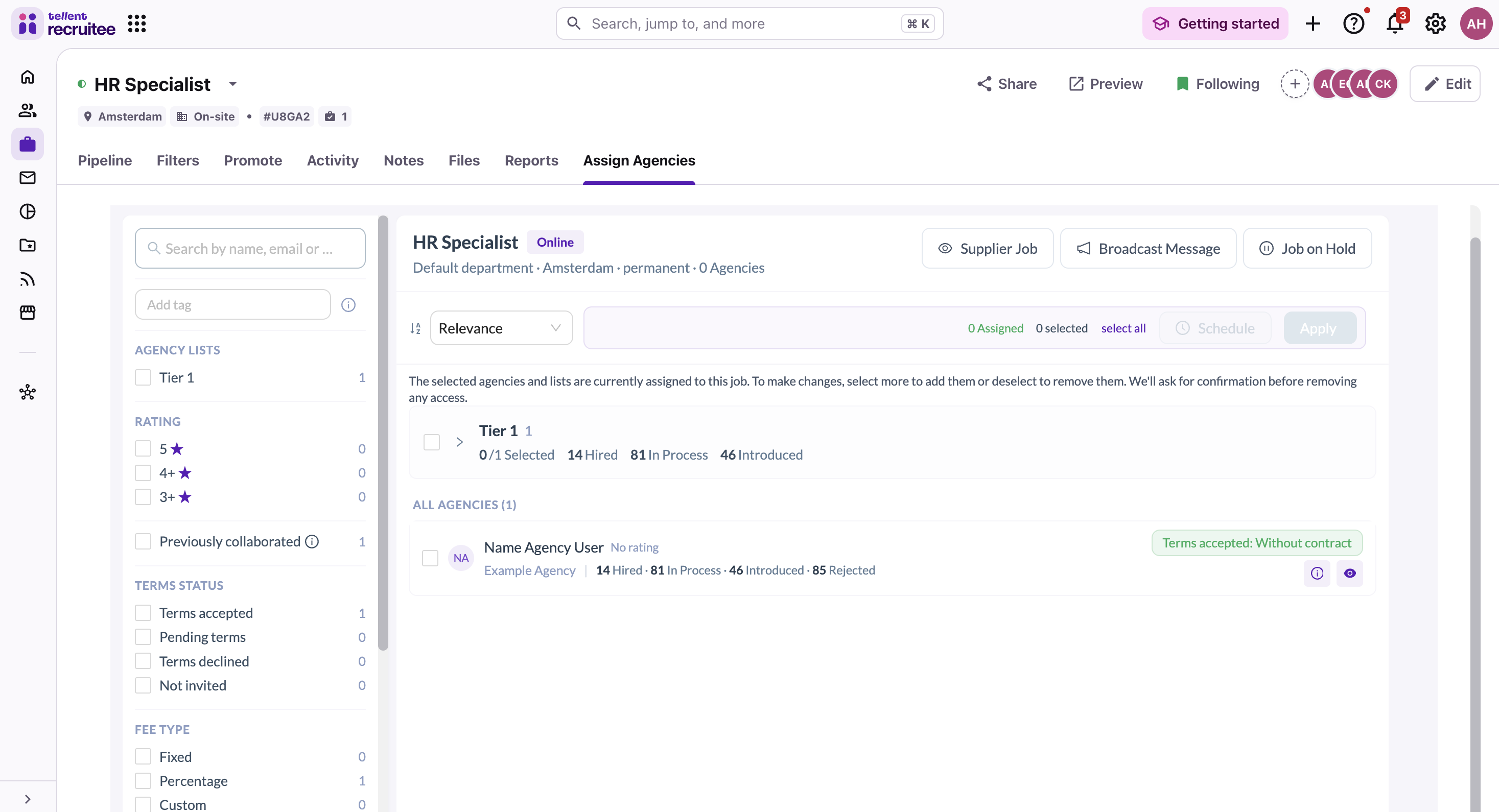Image resolution: width=1499 pixels, height=812 pixels.
Task: Open the Example Agency link
Action: point(529,570)
